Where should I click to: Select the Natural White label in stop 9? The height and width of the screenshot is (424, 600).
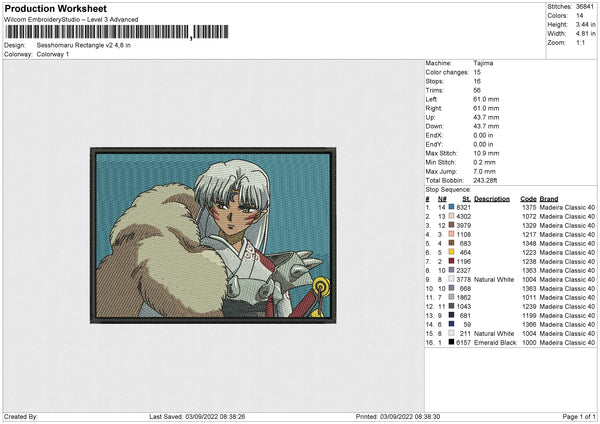494,279
